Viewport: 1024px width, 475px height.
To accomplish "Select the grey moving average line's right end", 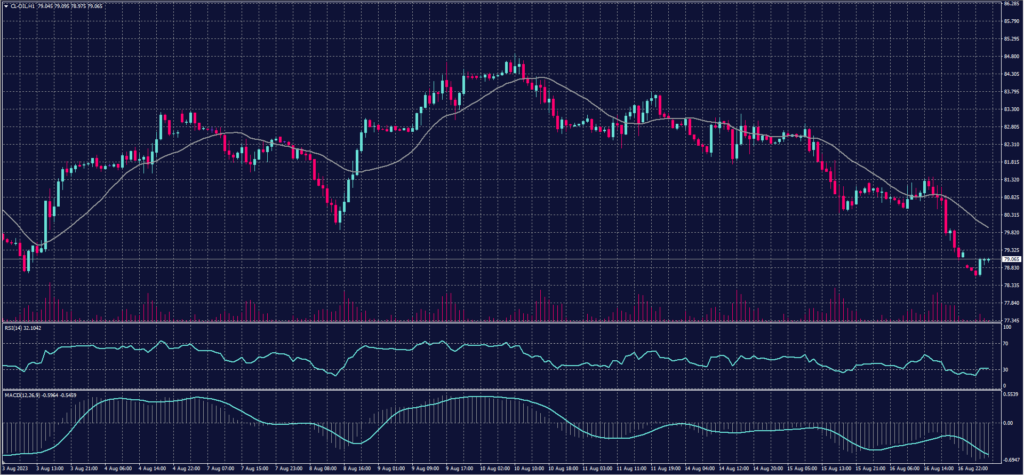I will 988,228.
